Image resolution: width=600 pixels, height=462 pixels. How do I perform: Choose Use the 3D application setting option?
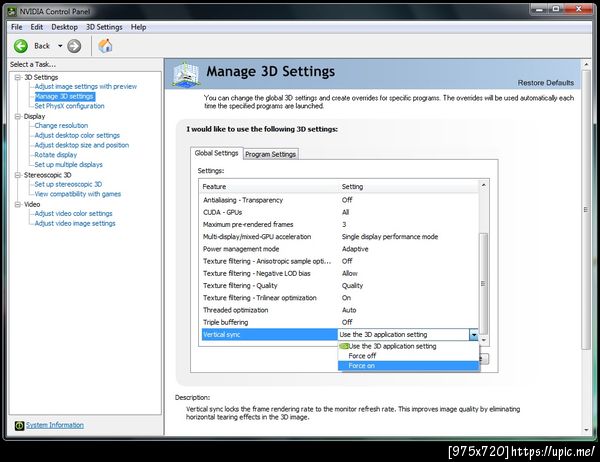click(x=408, y=346)
